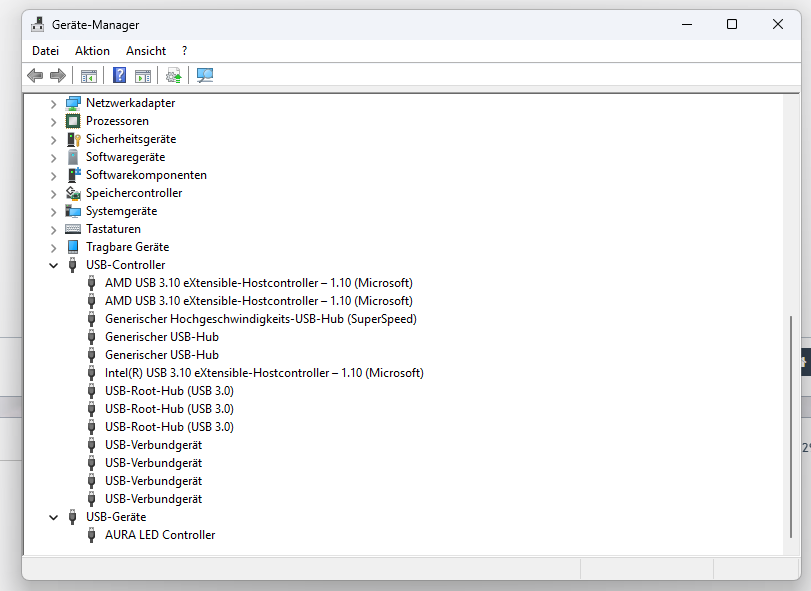This screenshot has height=591, width=811.
Task: Expand the Tragbare Geräte node
Action: (x=53, y=247)
